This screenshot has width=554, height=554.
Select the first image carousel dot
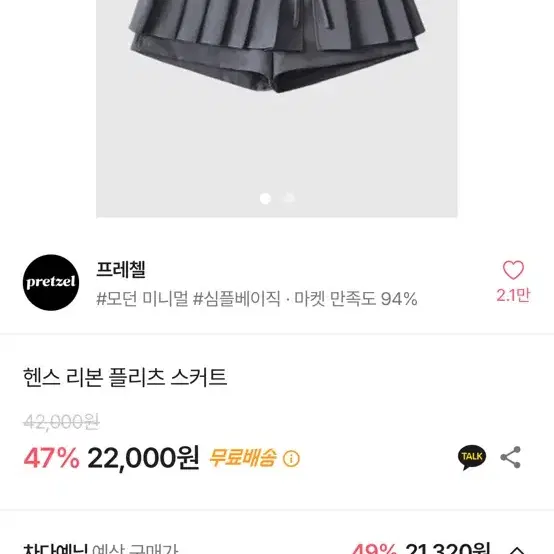click(265, 199)
